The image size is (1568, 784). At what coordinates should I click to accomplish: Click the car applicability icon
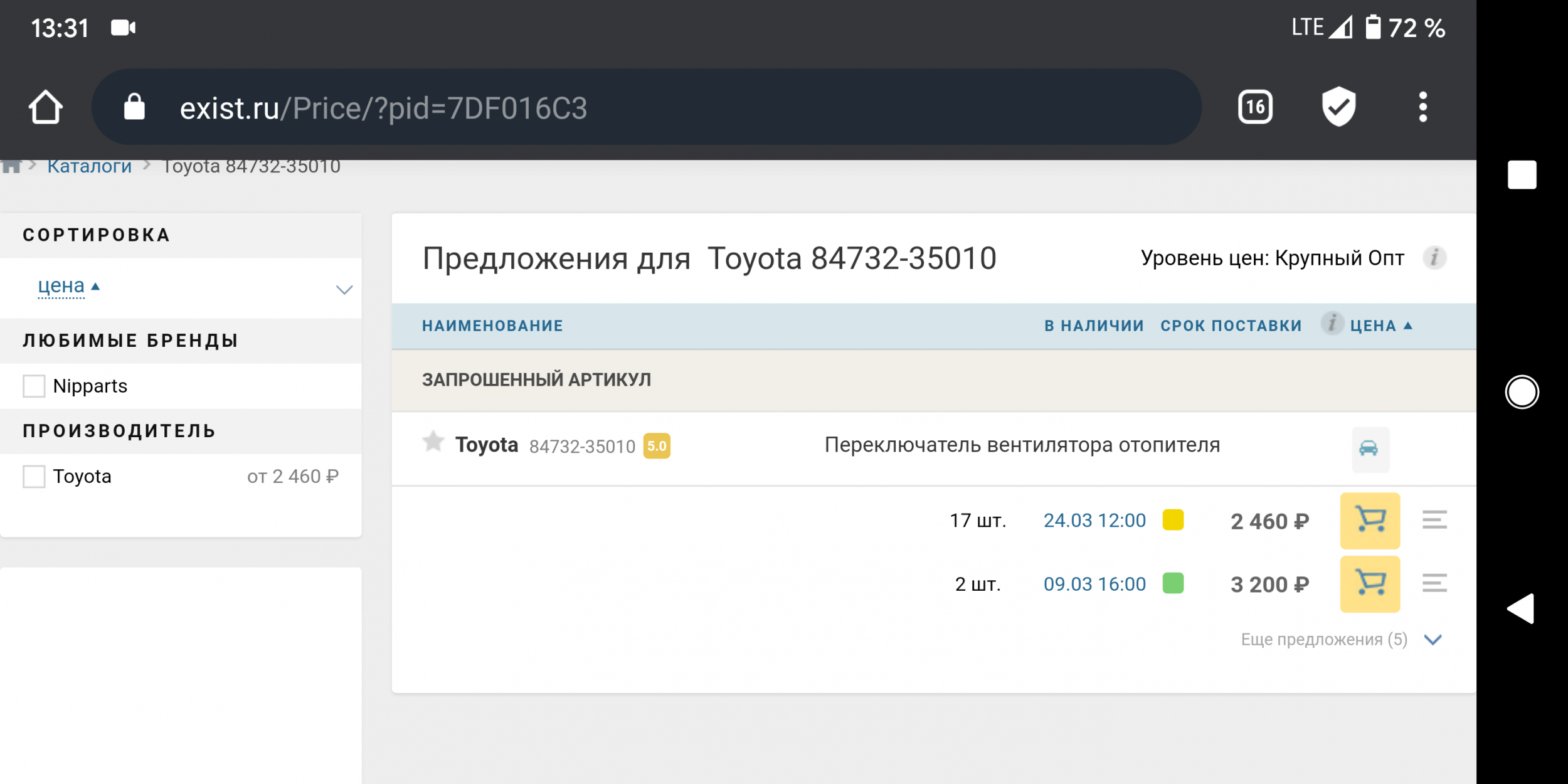click(x=1370, y=449)
